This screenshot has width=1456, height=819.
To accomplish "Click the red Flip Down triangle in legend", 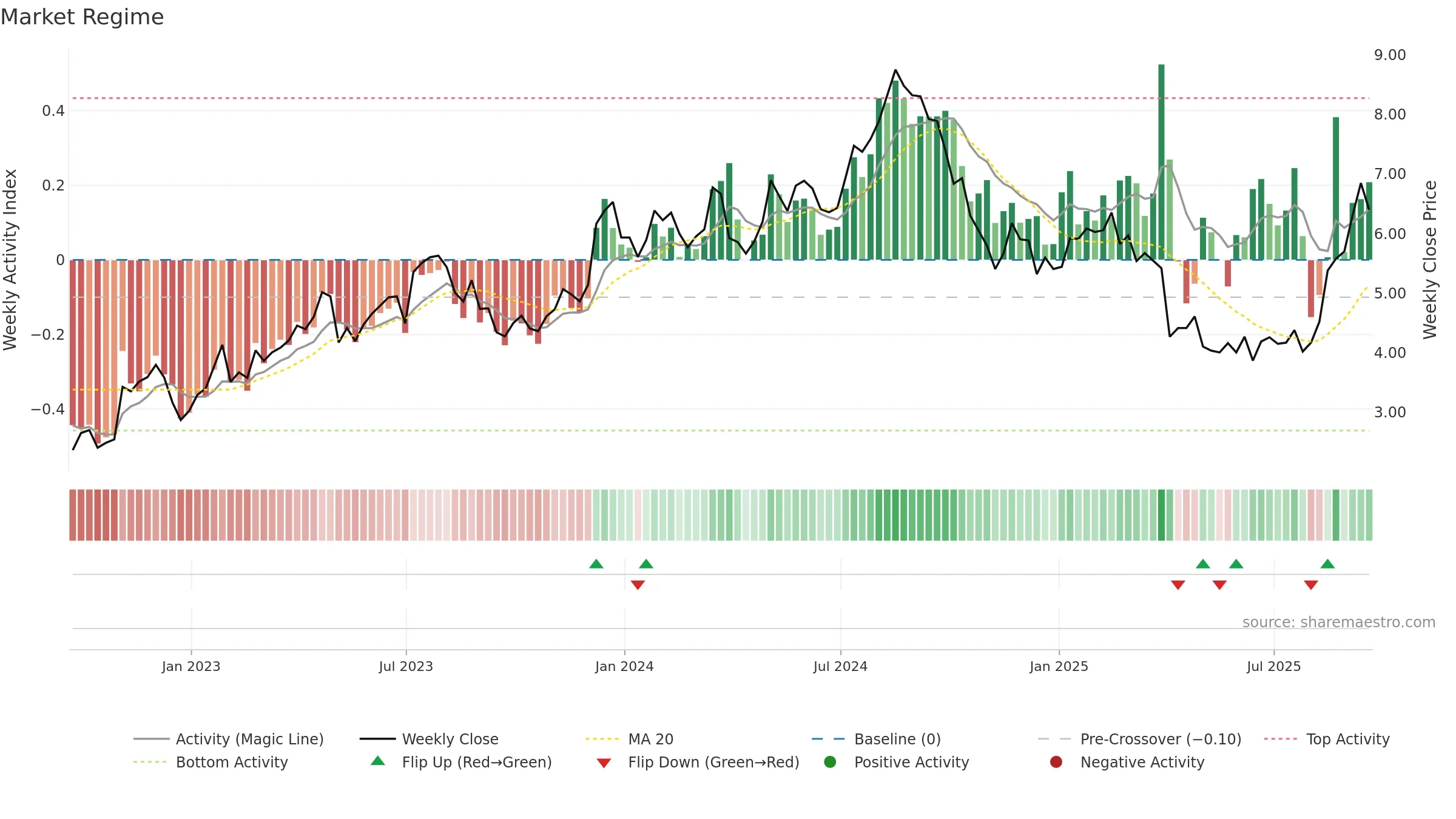I will (604, 763).
